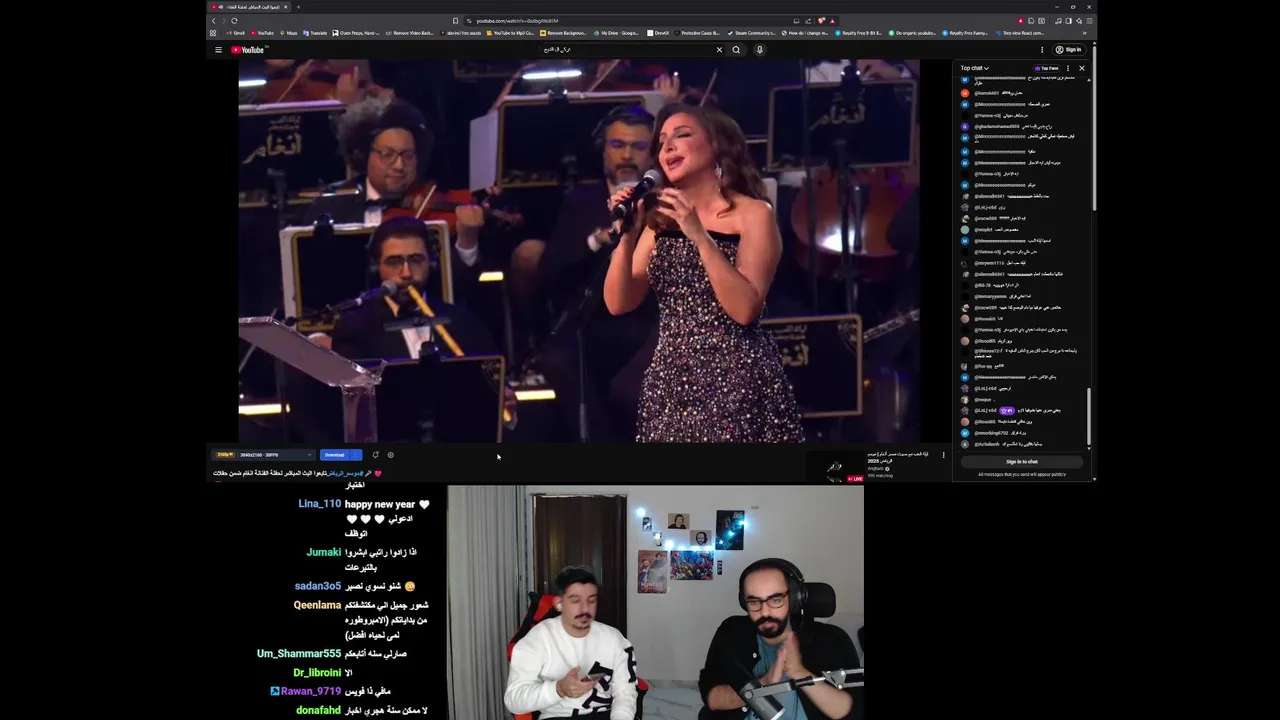Expand the Download button arrow
Image resolution: width=1280 pixels, height=720 pixels.
(x=356, y=455)
